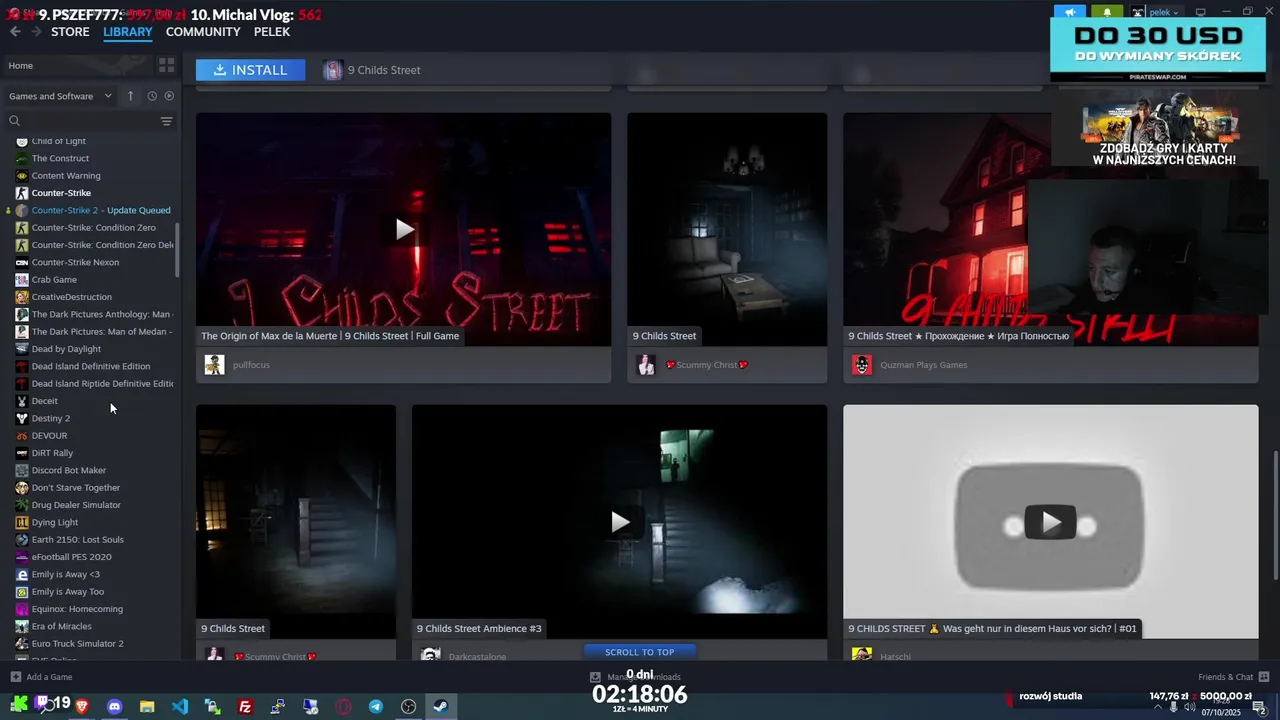Click the Darkcastalone author name
Screen dimensions: 1280x720
(477, 656)
